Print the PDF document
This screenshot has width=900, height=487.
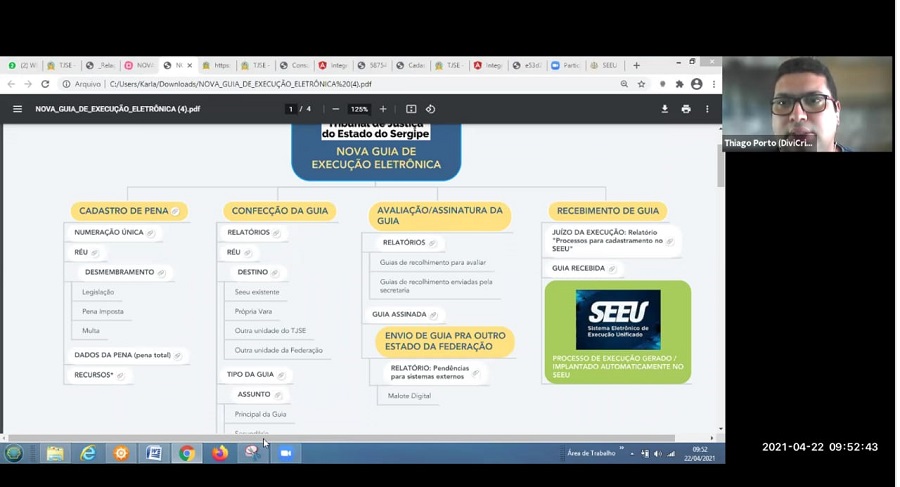(x=686, y=109)
